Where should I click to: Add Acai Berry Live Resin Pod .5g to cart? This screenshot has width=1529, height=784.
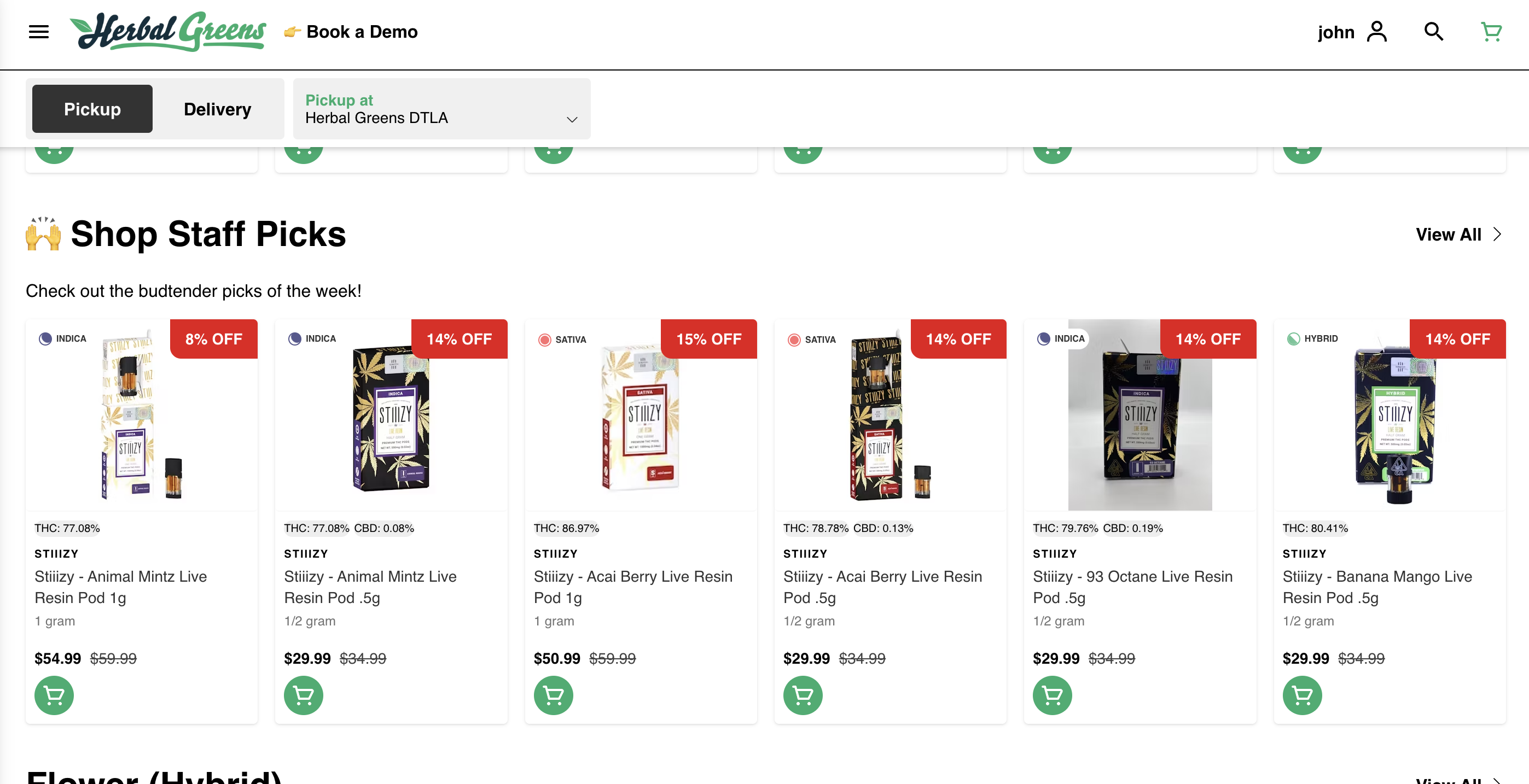pyautogui.click(x=803, y=695)
